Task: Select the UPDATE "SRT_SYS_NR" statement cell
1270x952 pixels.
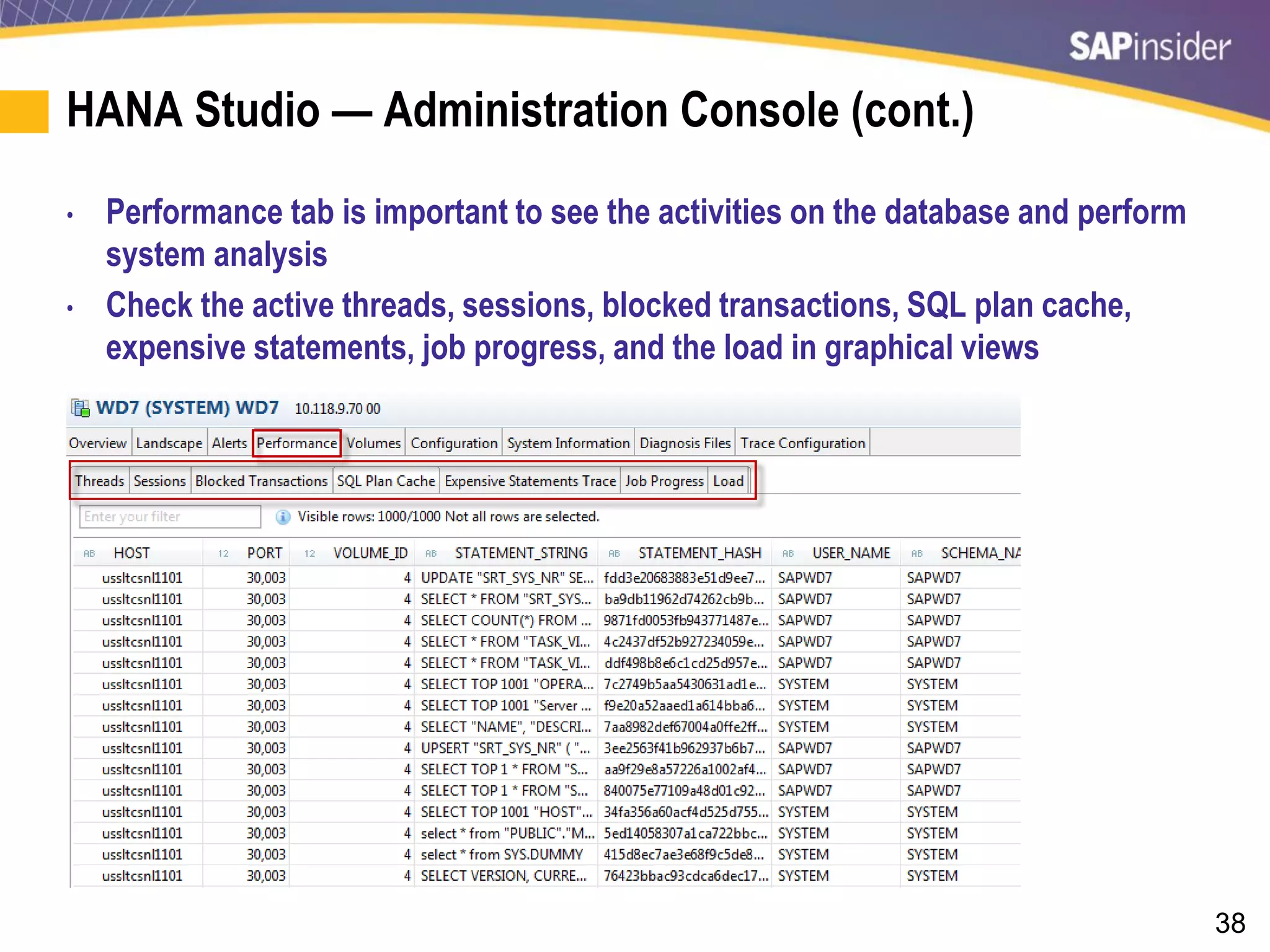Action: click(507, 578)
